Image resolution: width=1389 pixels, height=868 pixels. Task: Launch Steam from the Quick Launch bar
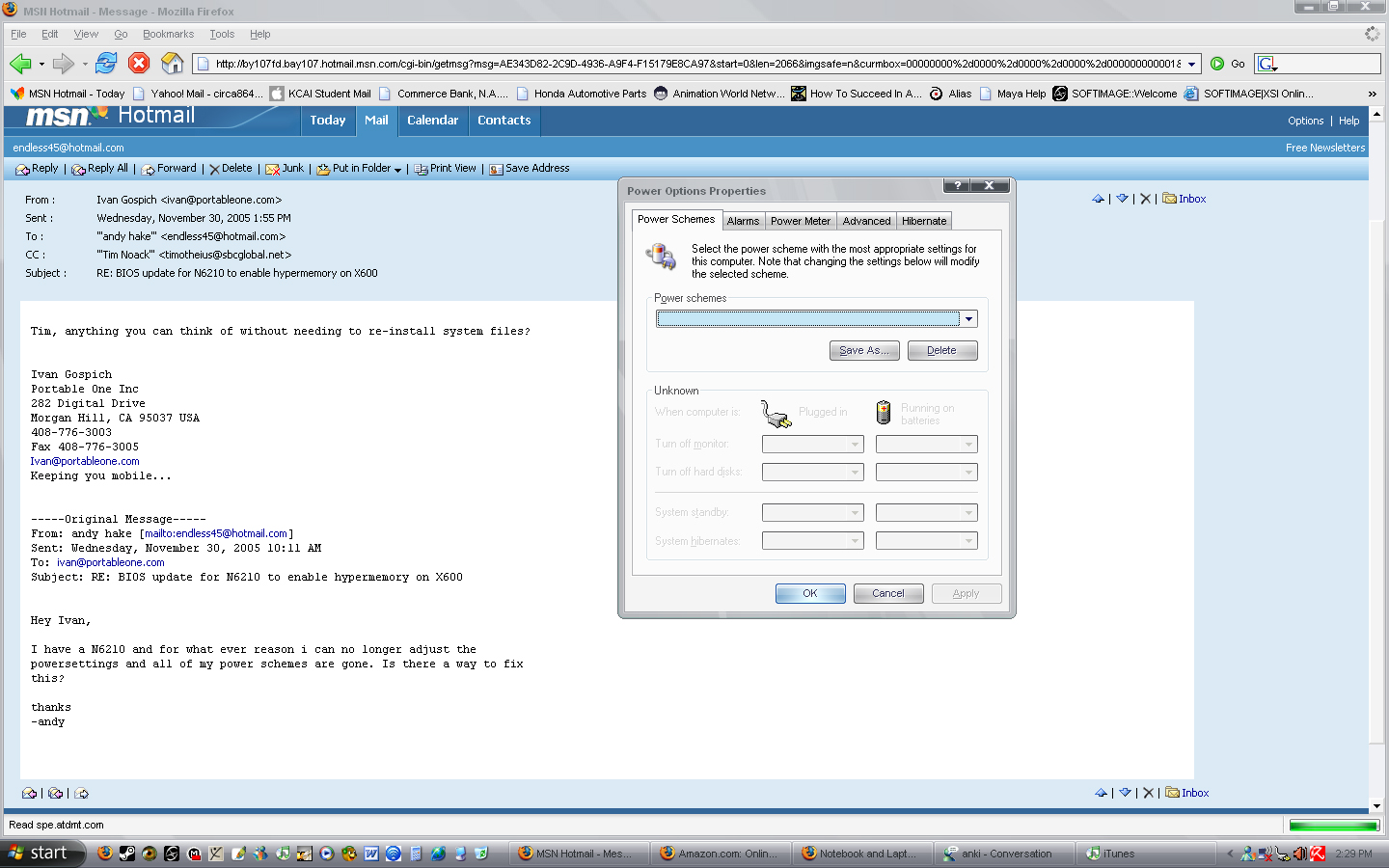(x=127, y=854)
